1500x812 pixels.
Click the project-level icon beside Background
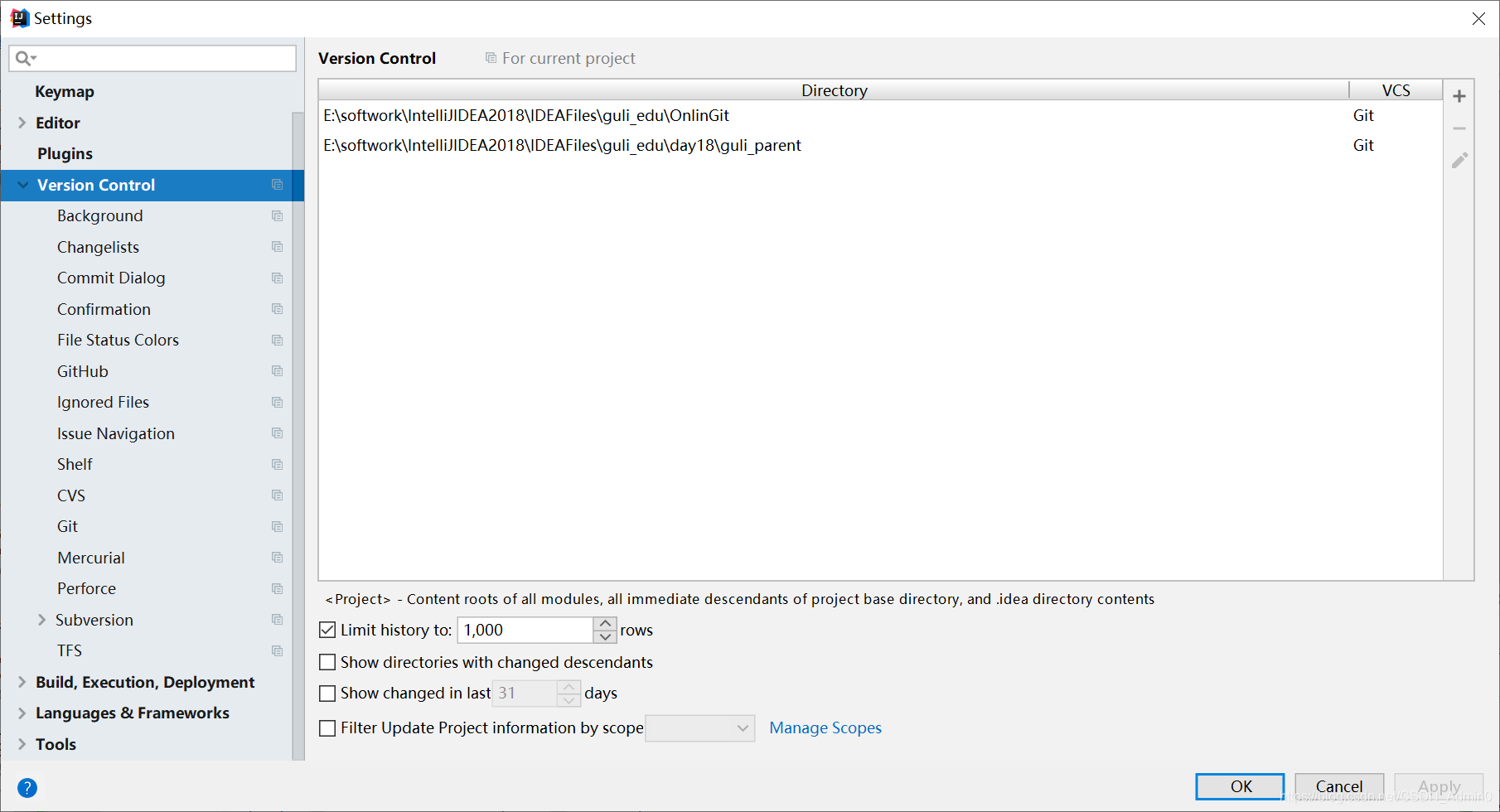(x=278, y=216)
